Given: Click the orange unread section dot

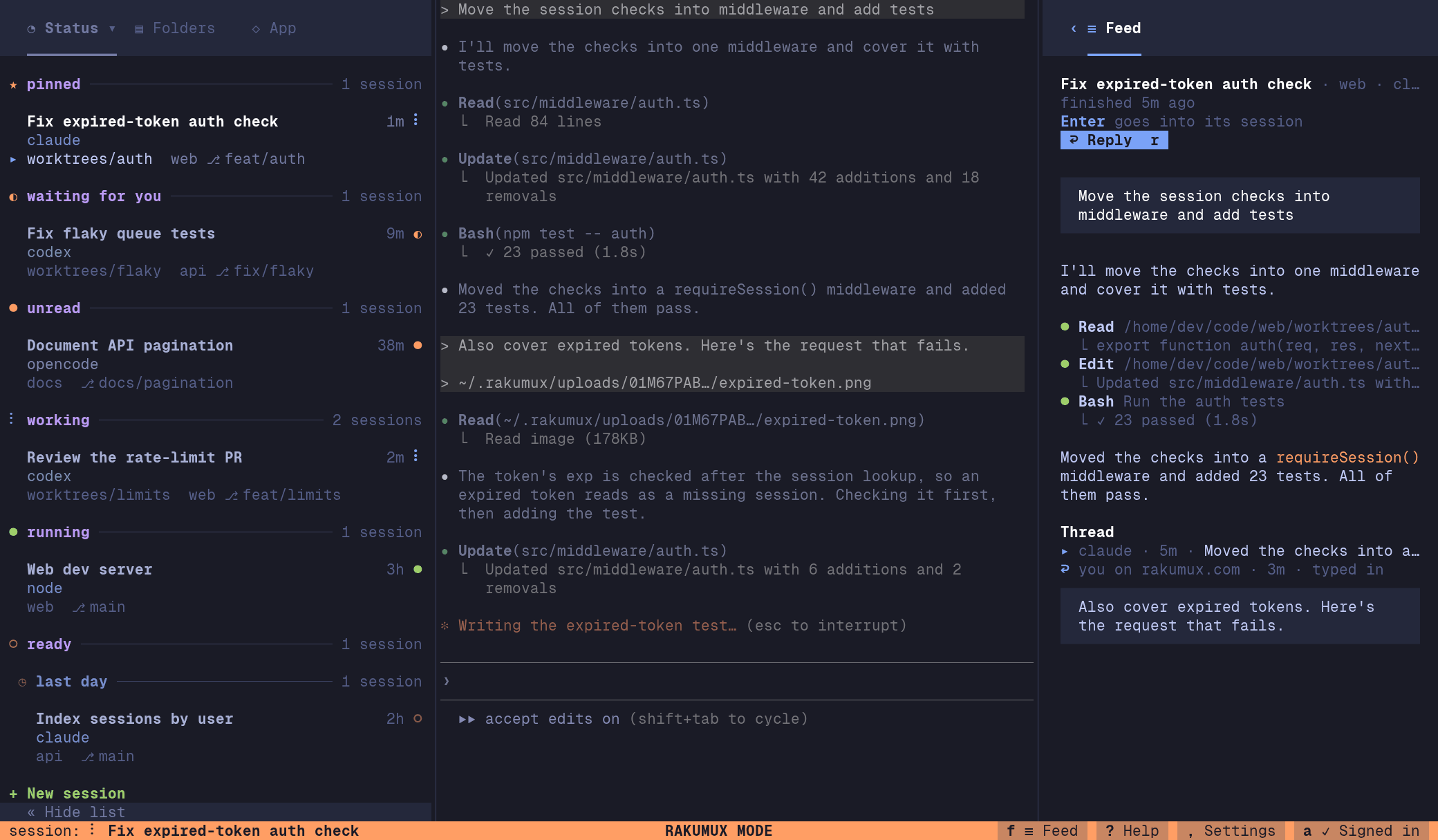Looking at the screenshot, I should click(13, 308).
